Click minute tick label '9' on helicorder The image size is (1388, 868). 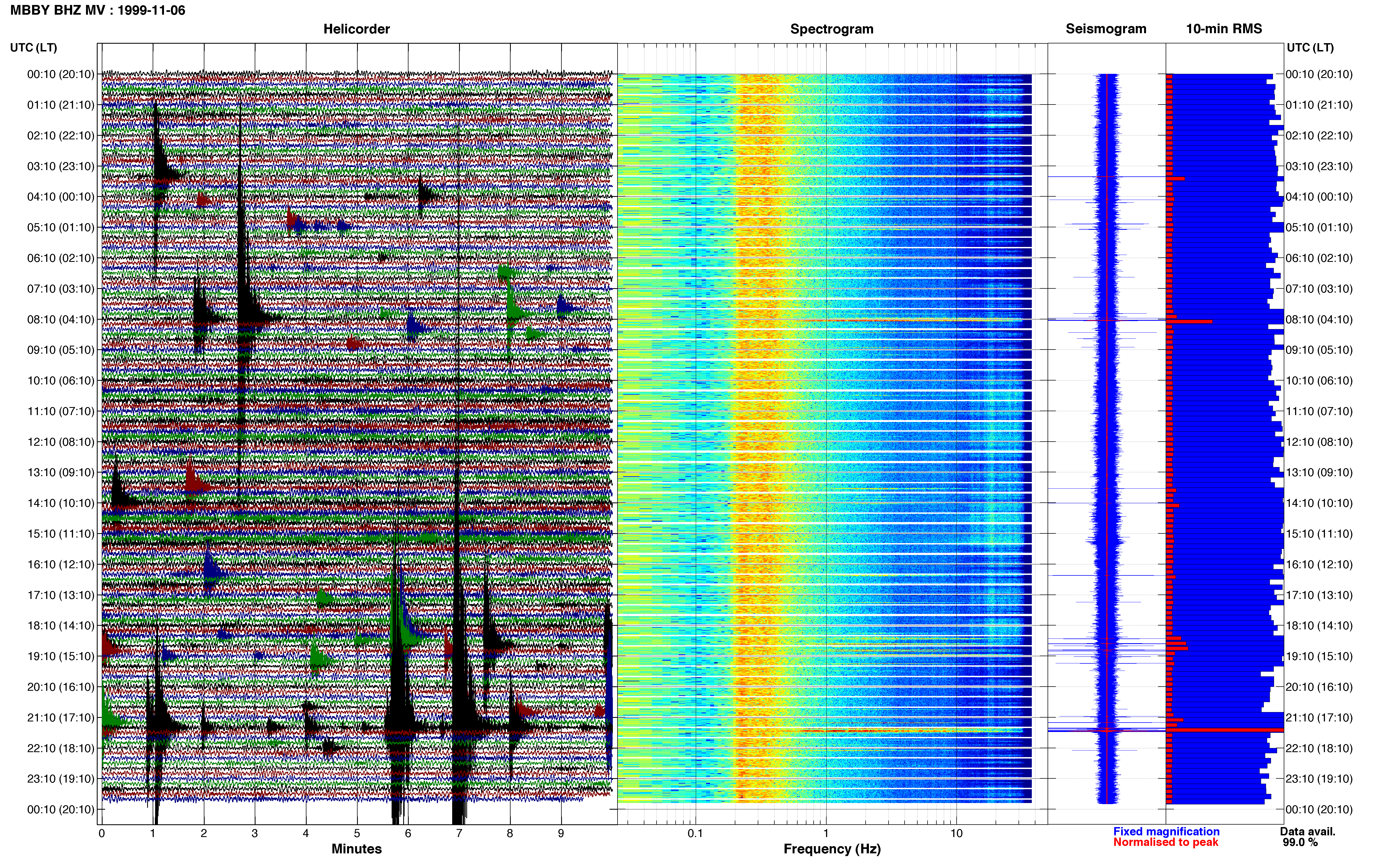point(561,833)
